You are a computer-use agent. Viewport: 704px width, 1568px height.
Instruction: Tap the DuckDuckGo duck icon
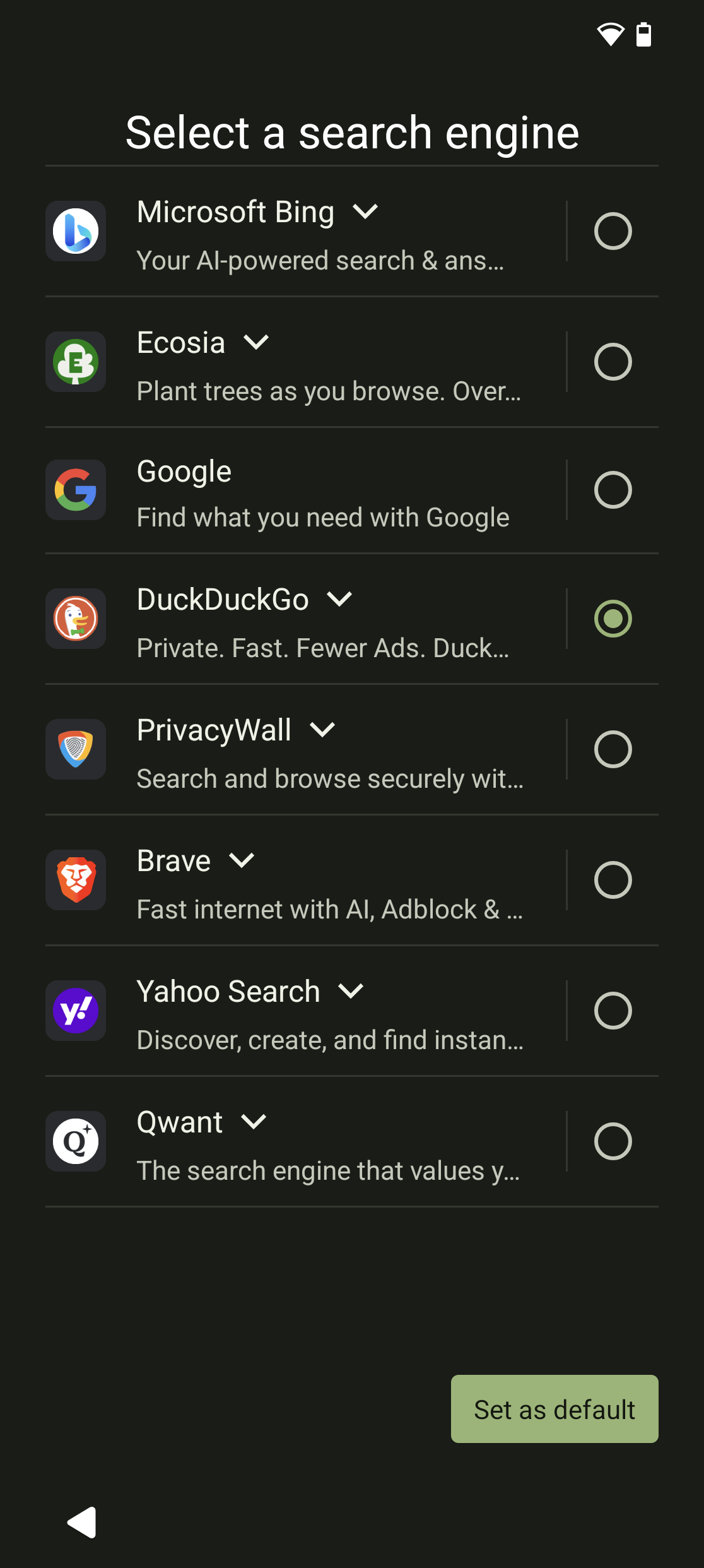coord(76,619)
